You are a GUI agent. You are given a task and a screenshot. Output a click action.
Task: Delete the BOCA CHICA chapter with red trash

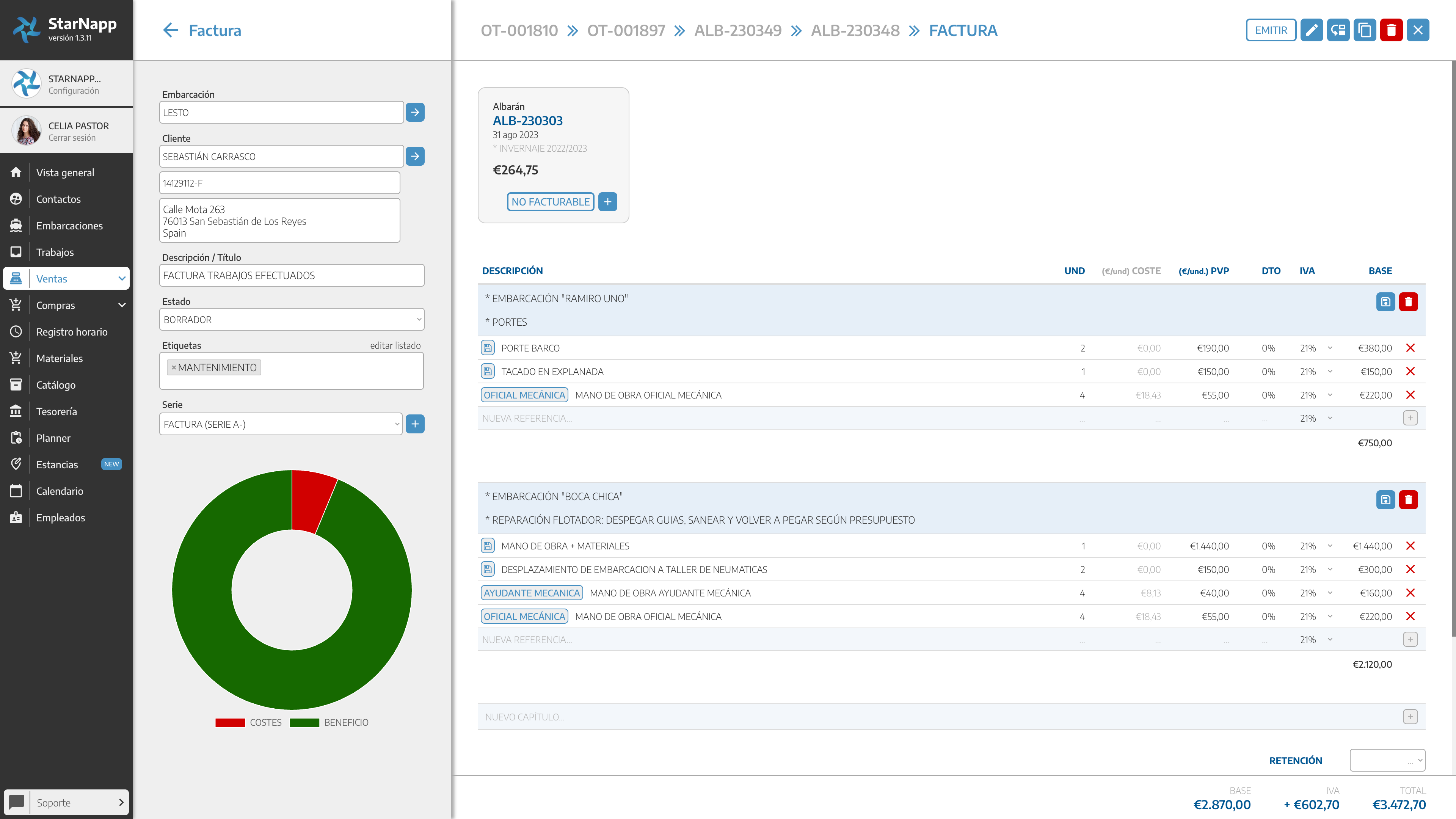1409,500
